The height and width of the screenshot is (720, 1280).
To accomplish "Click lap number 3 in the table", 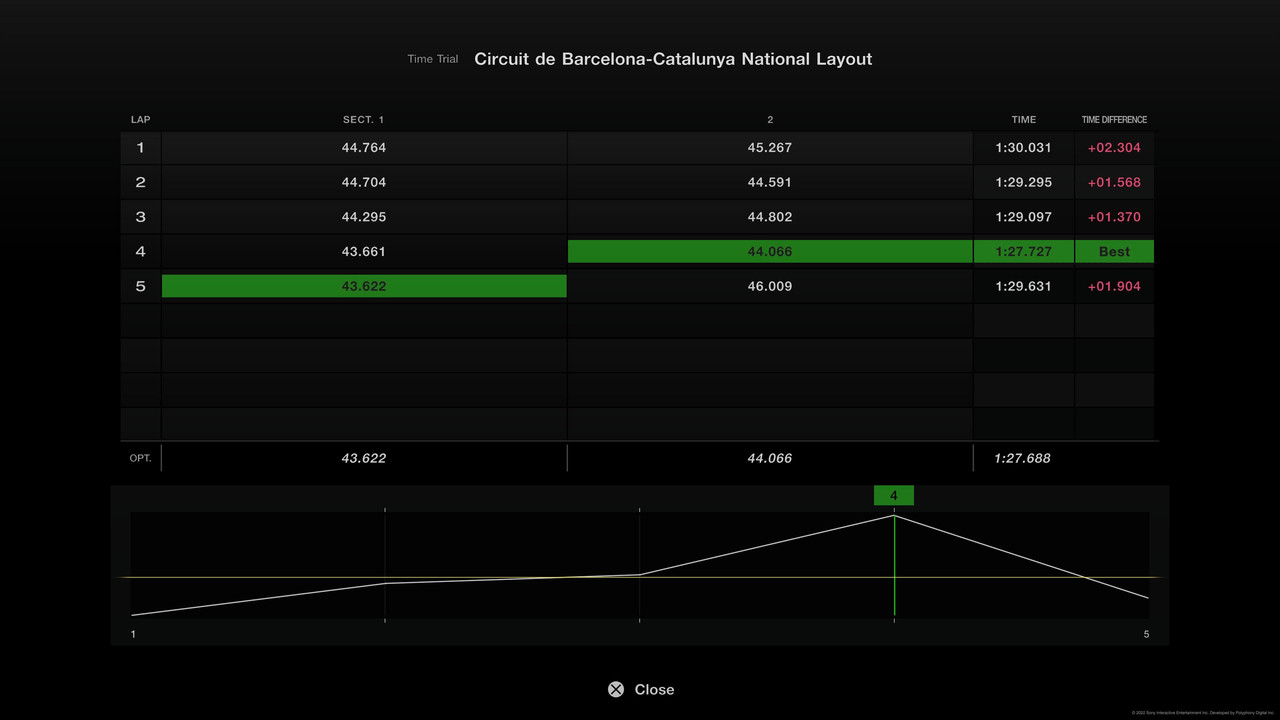I will point(140,217).
